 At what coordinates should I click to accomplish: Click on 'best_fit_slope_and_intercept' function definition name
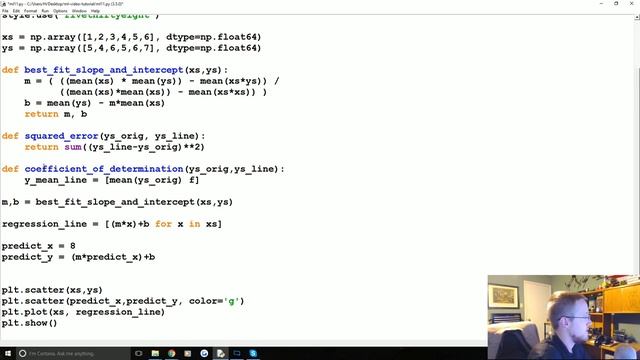coord(104,70)
